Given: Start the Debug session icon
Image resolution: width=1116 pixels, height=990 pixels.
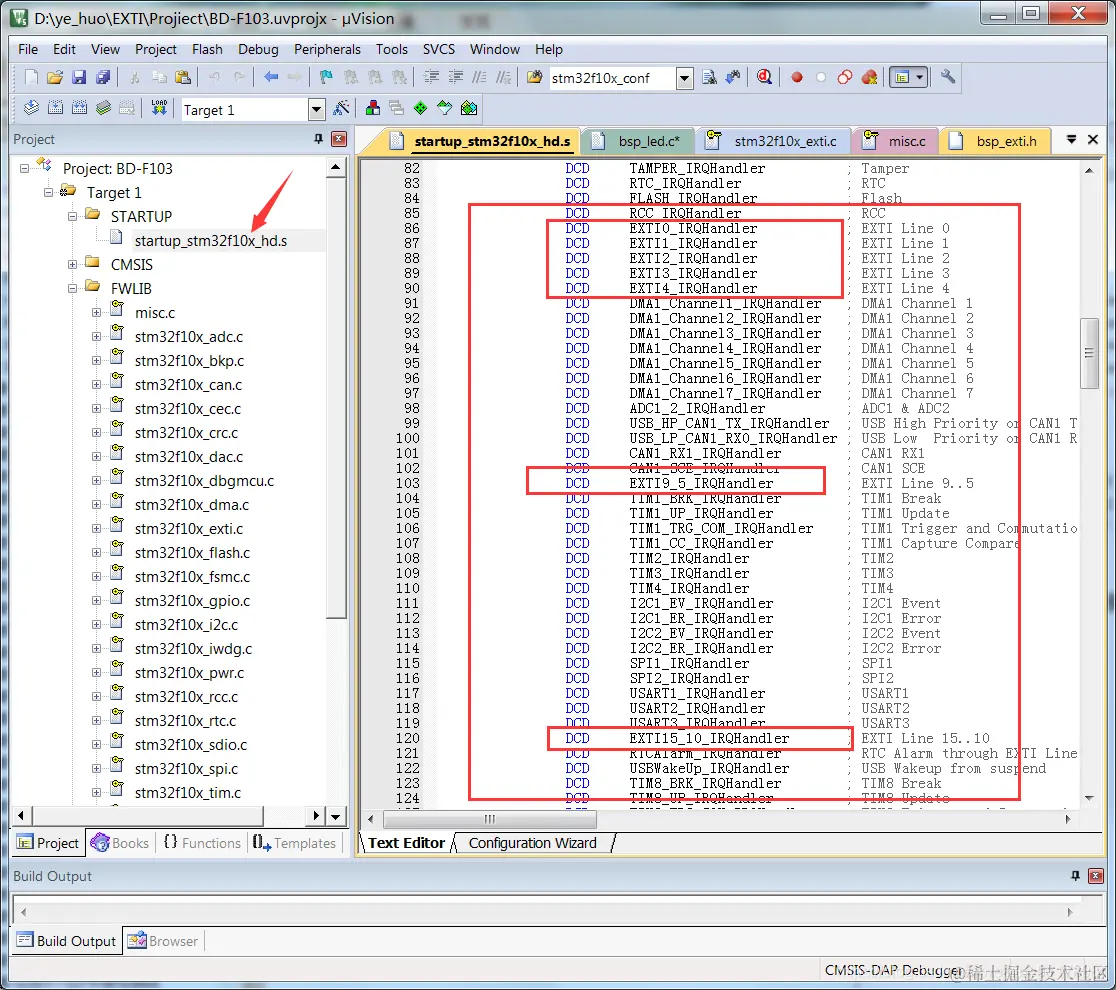Looking at the screenshot, I should 764,77.
